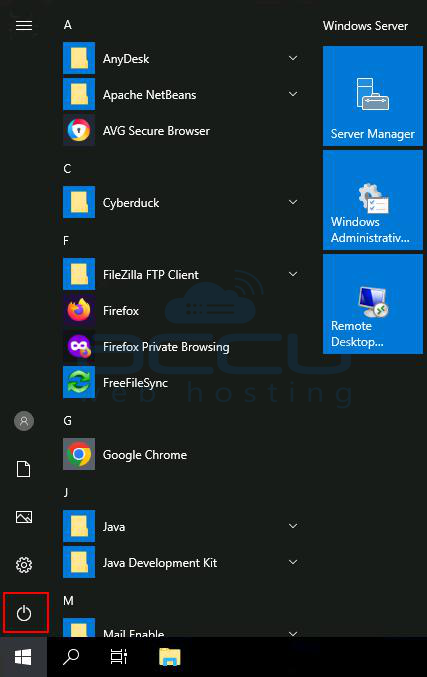The width and height of the screenshot is (427, 677).
Task: Open Settings gear in sidebar
Action: (24, 565)
